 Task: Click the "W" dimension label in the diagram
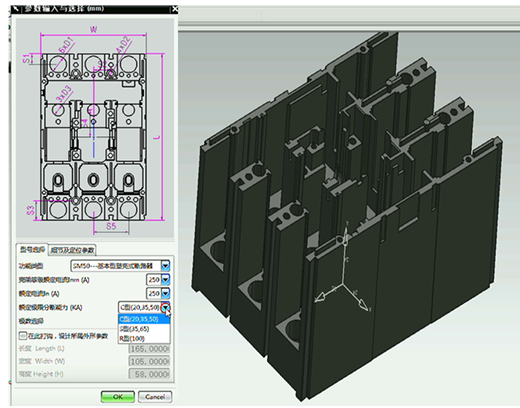tap(94, 29)
